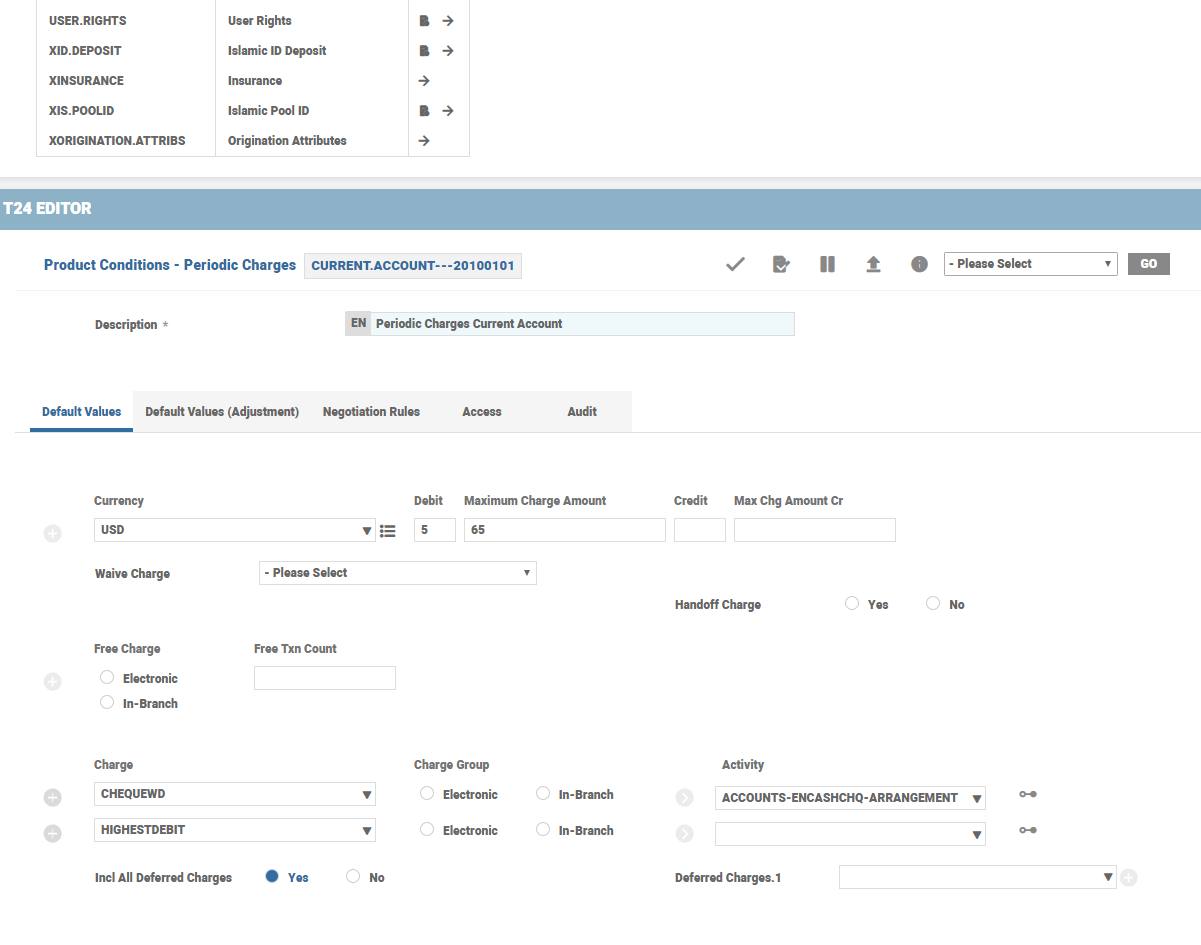Click the info circle icon in toolbar
Image resolution: width=1201 pixels, height=945 pixels.
point(919,264)
